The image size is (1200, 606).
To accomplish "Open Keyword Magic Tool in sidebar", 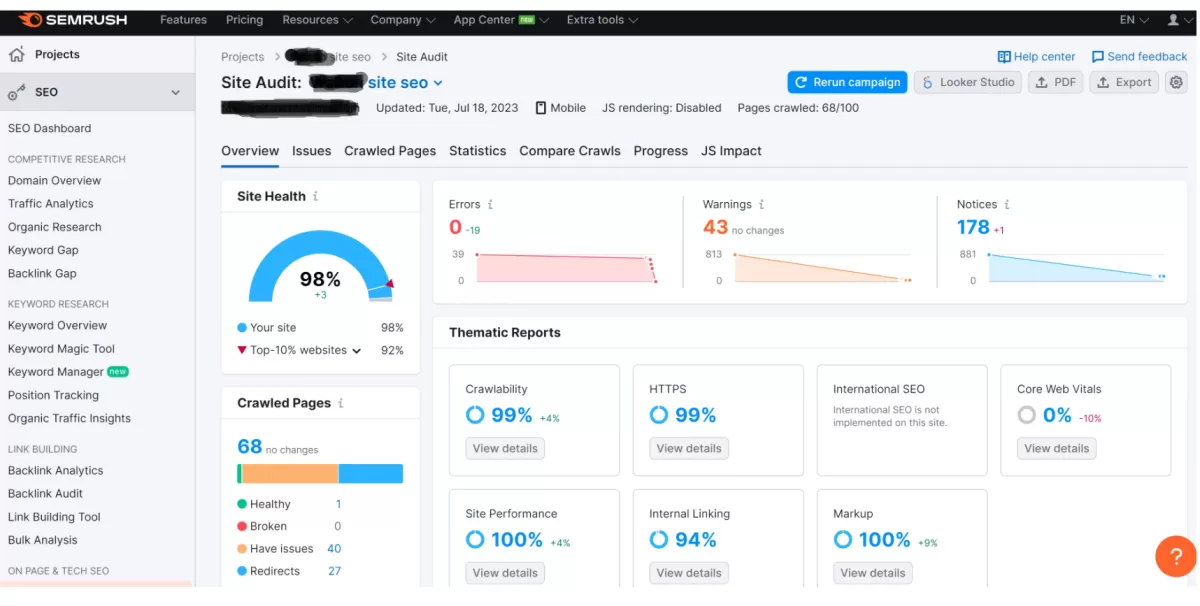I will click(62, 349).
